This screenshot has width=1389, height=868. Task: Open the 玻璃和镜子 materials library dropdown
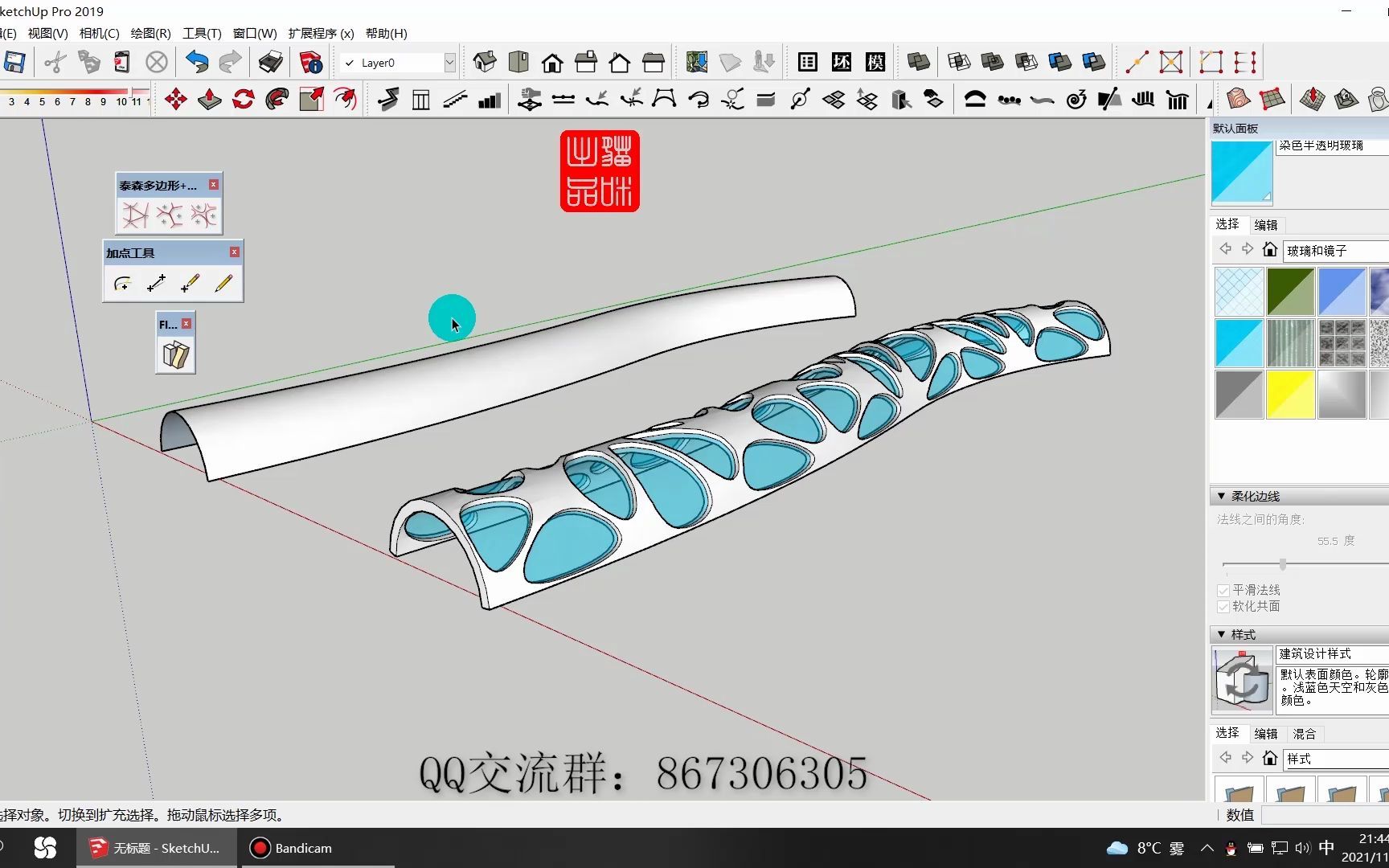(x=1336, y=251)
